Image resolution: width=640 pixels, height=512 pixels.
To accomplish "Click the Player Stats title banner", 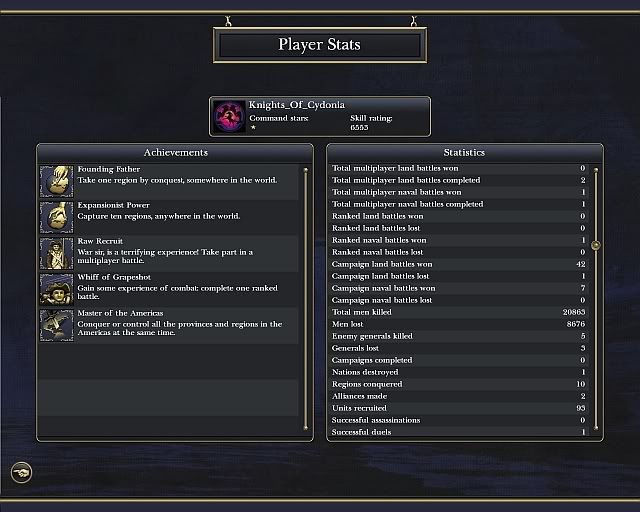I will click(x=319, y=45).
